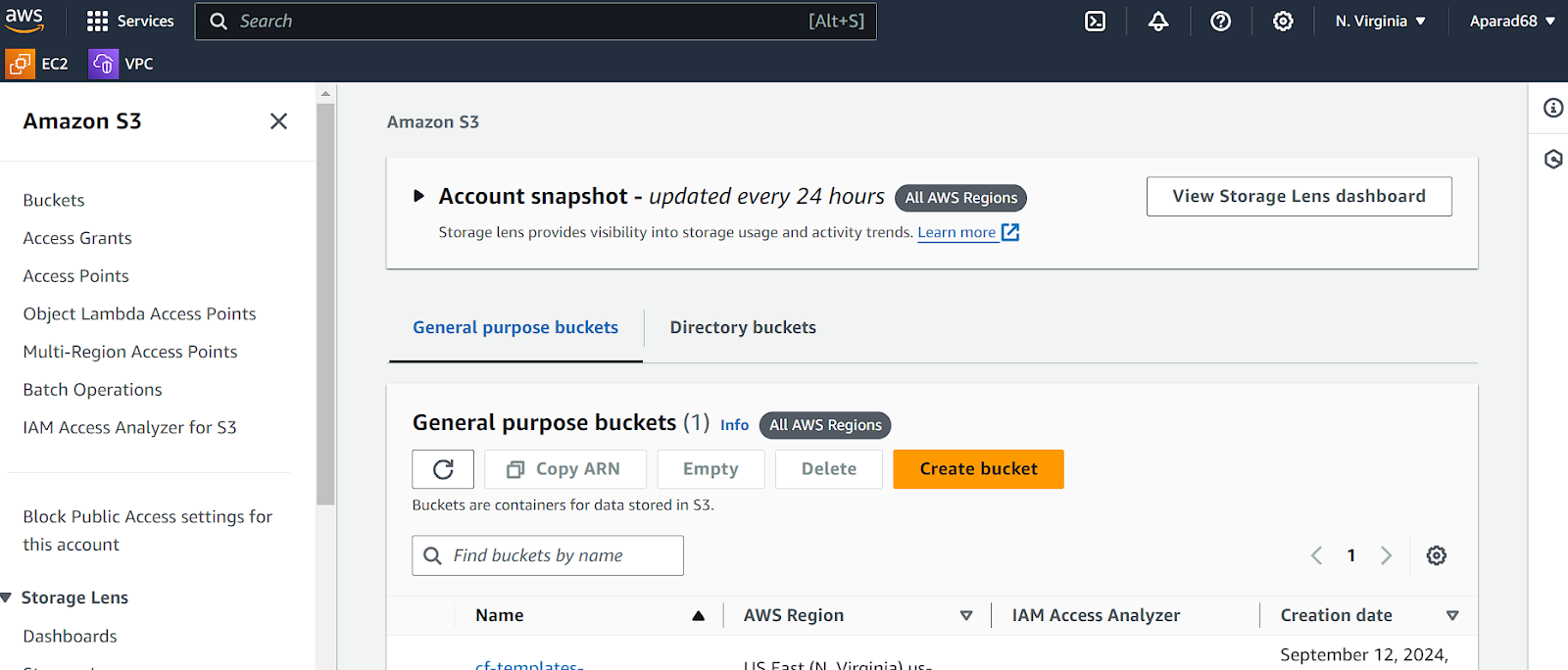1568x670 pixels.
Task: Go to next page of buckets
Action: click(x=1386, y=555)
